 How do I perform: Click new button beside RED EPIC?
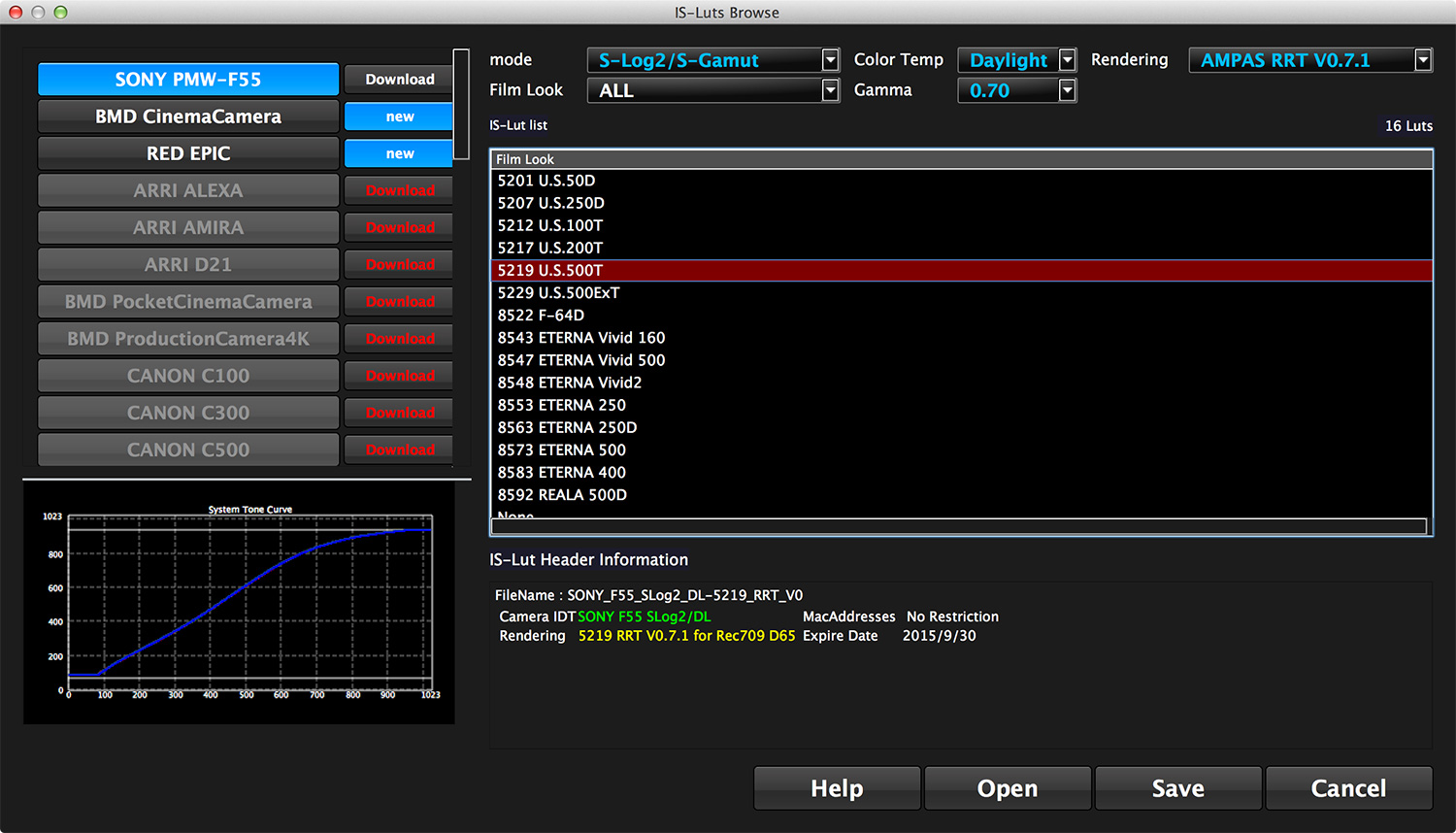click(x=399, y=153)
